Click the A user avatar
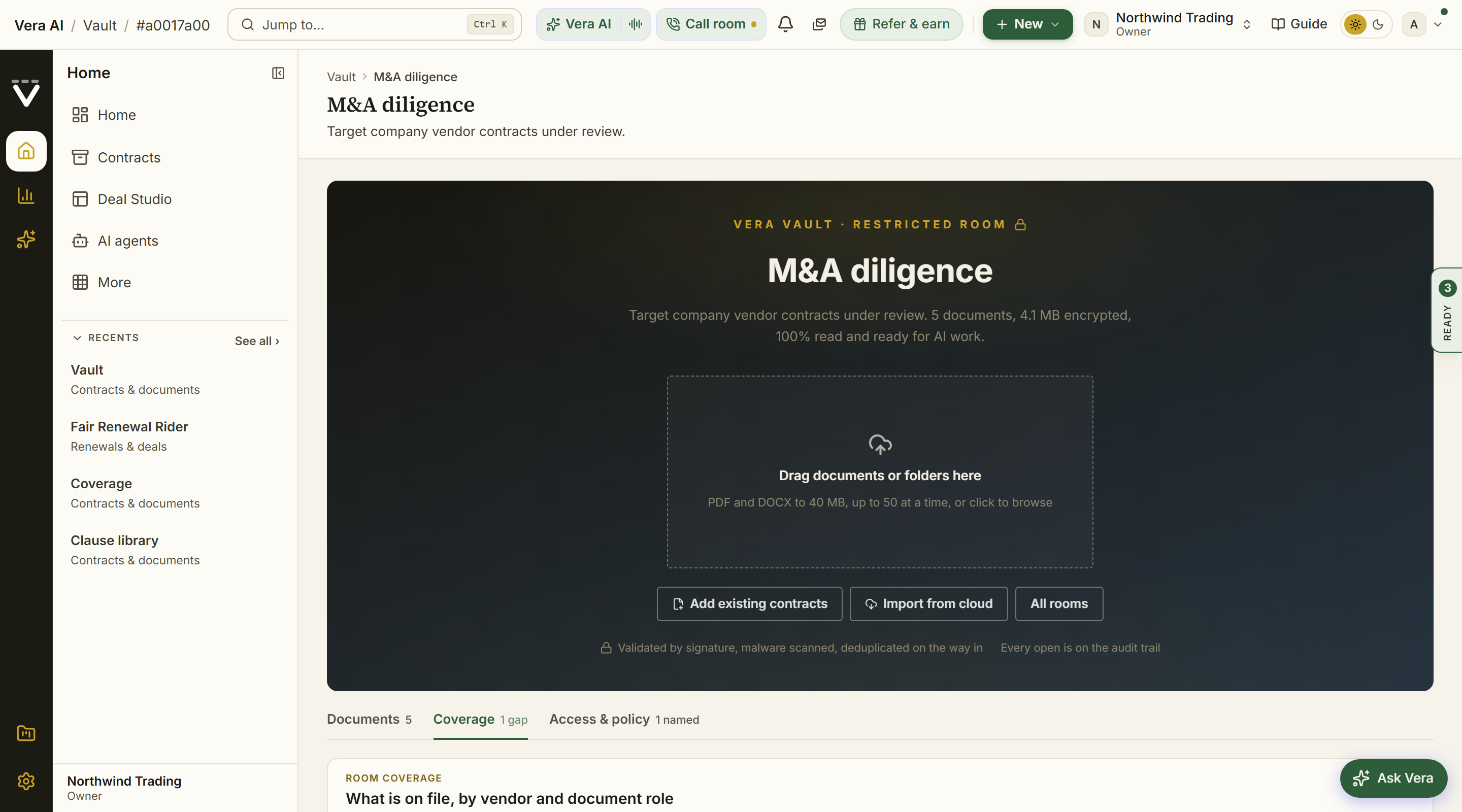 click(1414, 24)
